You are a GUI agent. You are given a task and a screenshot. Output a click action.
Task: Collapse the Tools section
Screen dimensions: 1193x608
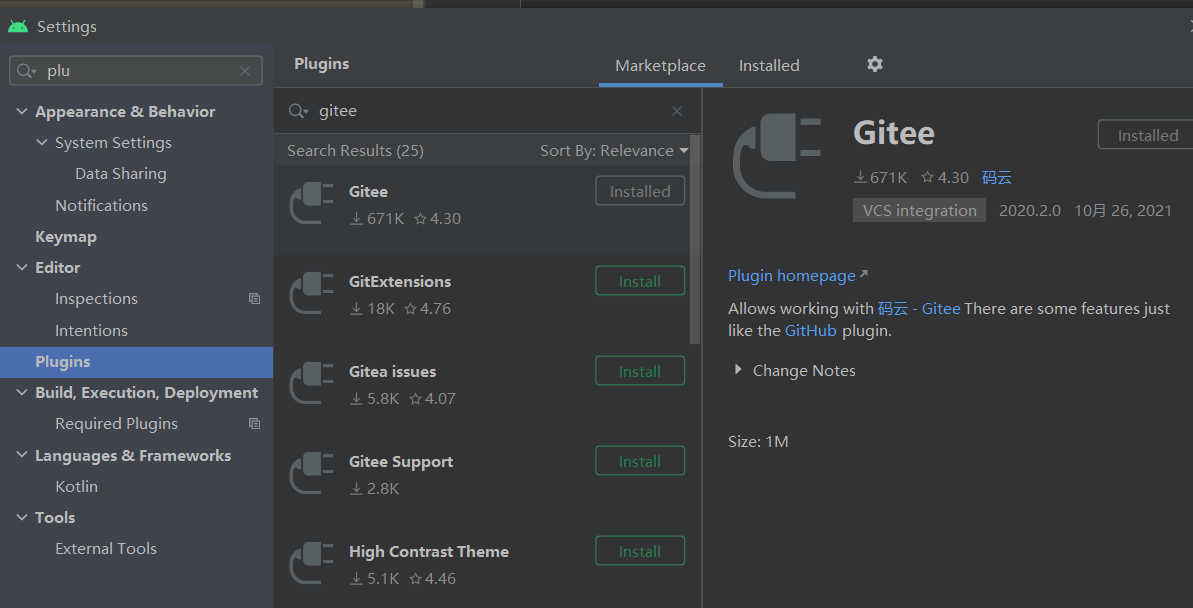pyautogui.click(x=21, y=517)
